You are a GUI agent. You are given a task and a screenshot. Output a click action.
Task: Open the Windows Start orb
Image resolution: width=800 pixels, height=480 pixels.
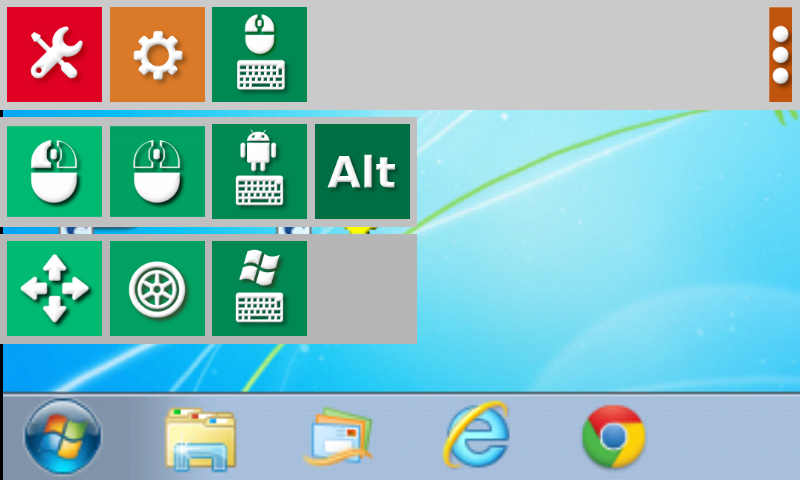click(63, 437)
